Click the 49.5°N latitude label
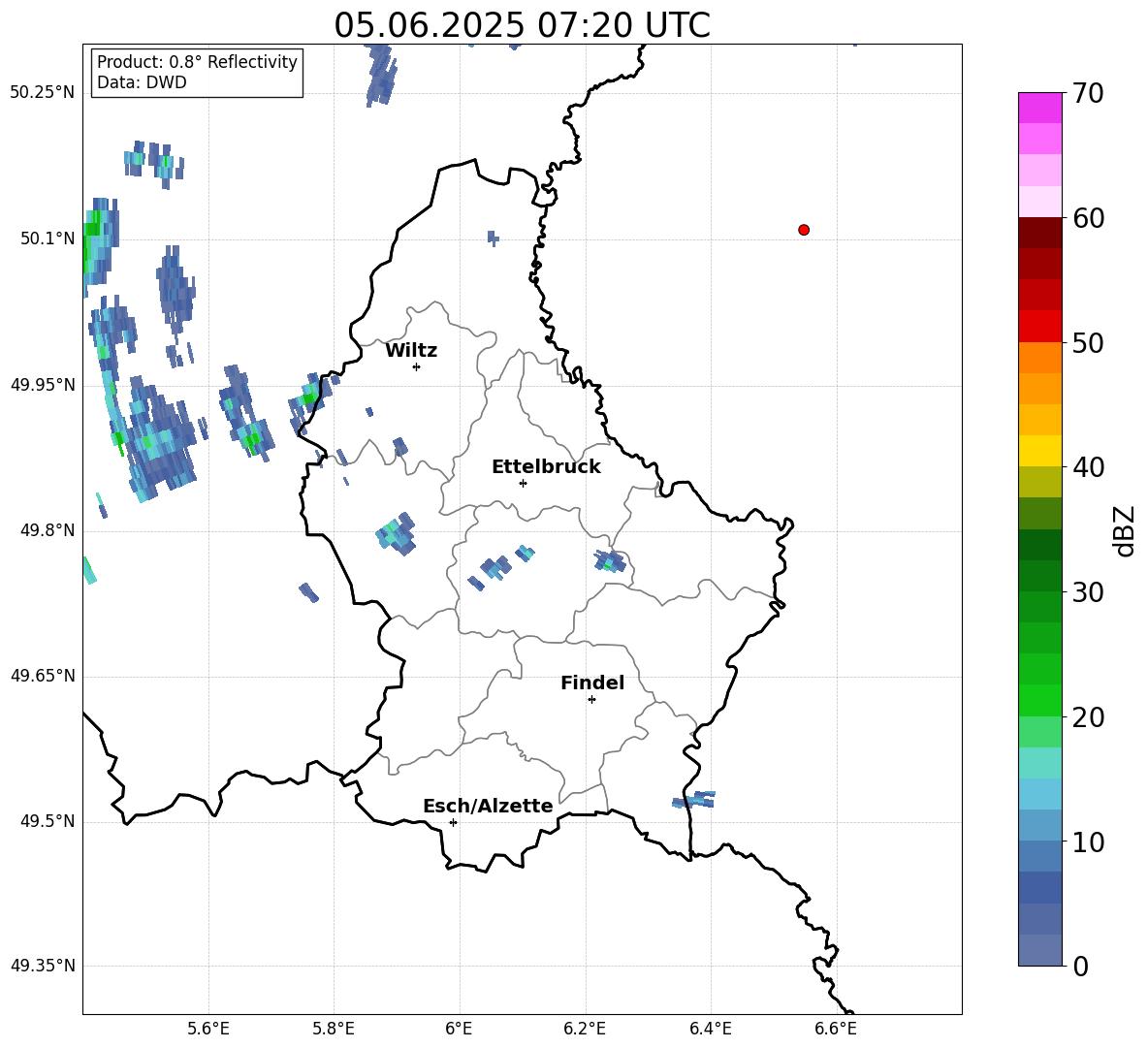 pyautogui.click(x=48, y=821)
